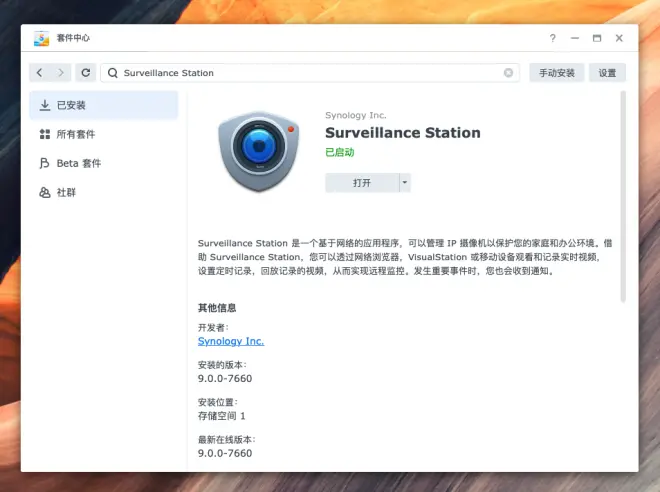Select 已安装 in the sidebar
Viewport: 660px width, 492px height.
pyautogui.click(x=104, y=105)
